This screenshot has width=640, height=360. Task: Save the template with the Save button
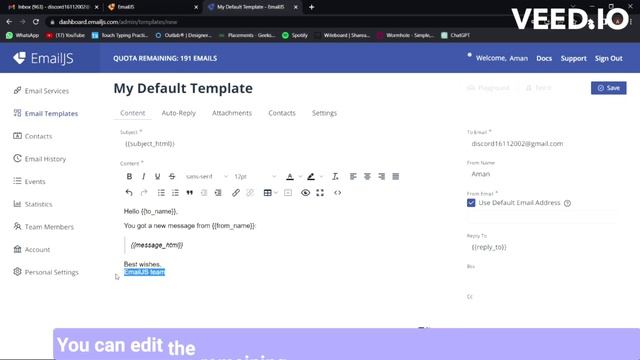(x=609, y=88)
